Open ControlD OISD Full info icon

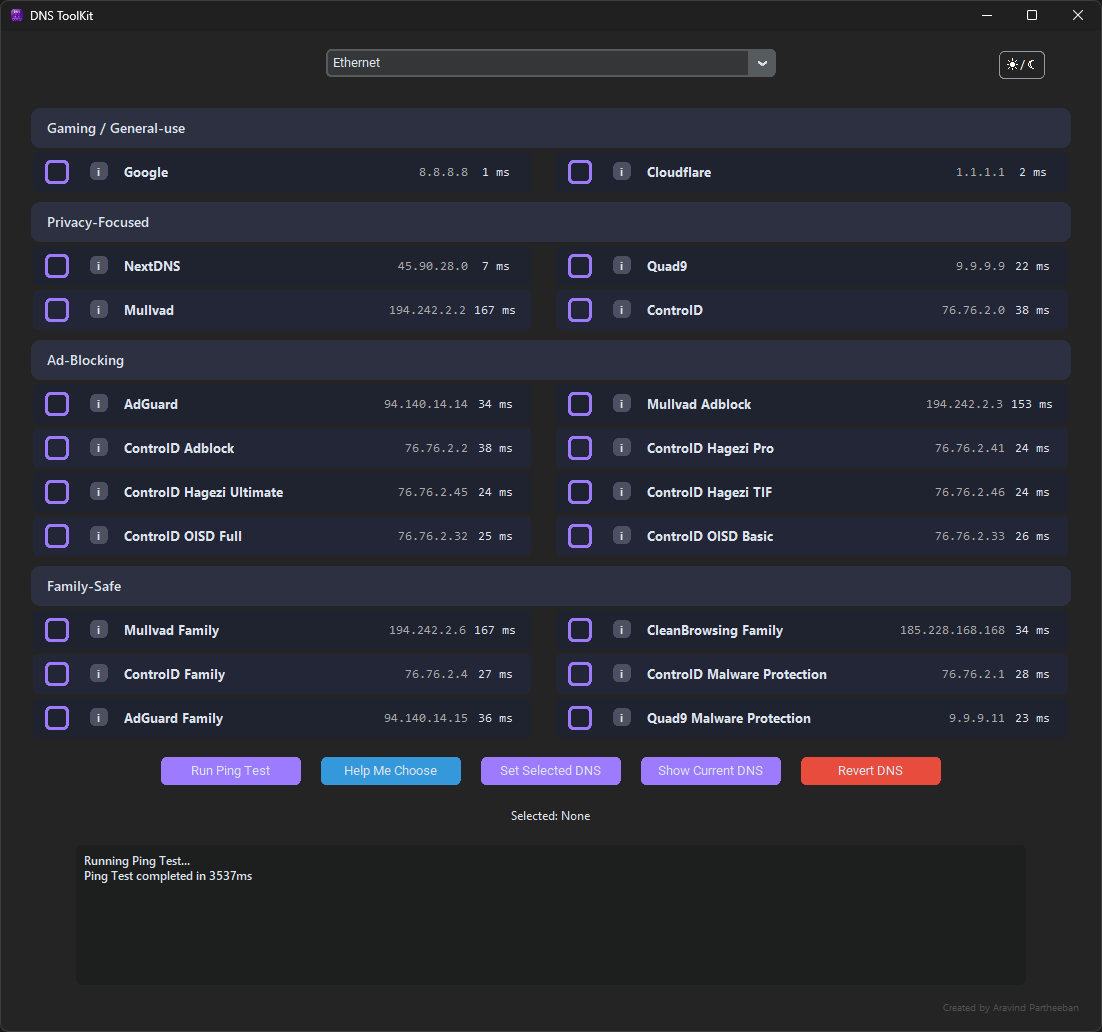coord(98,536)
